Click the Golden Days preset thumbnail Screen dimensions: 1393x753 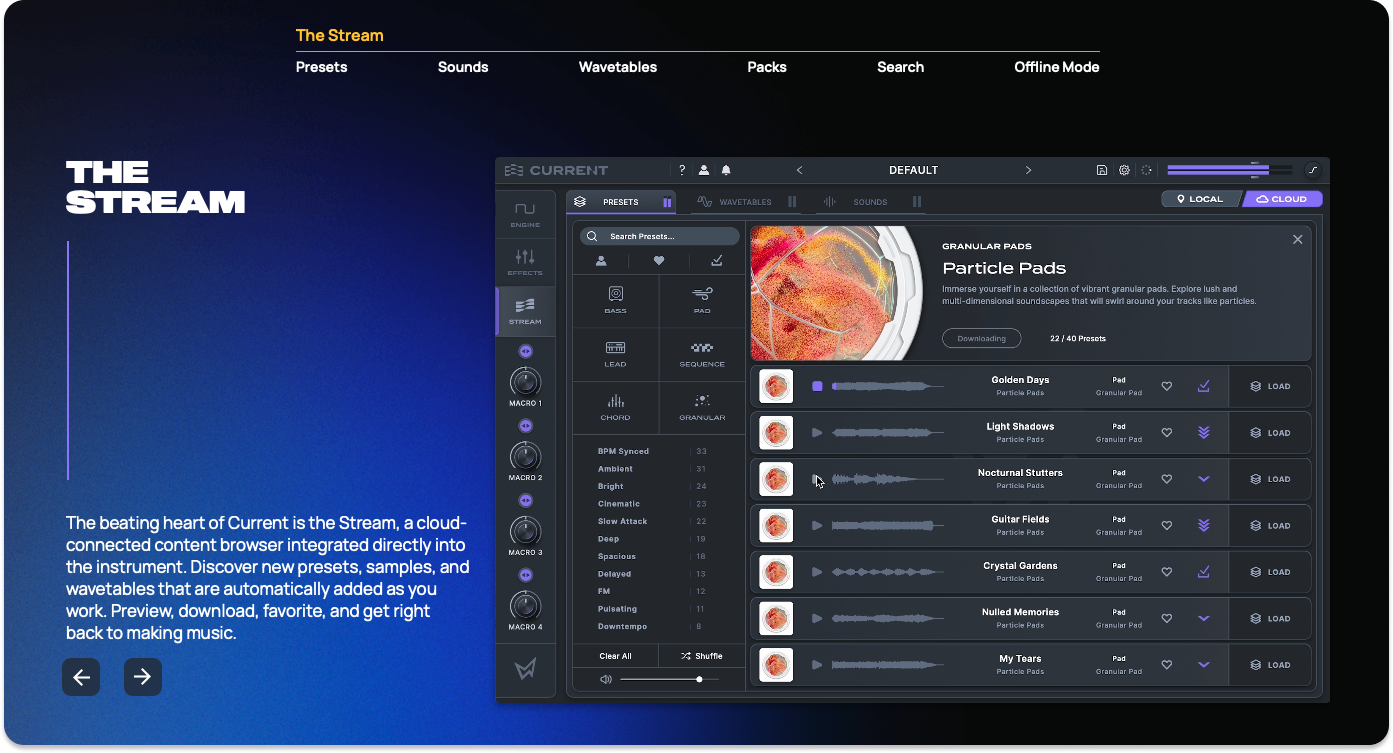tap(776, 386)
